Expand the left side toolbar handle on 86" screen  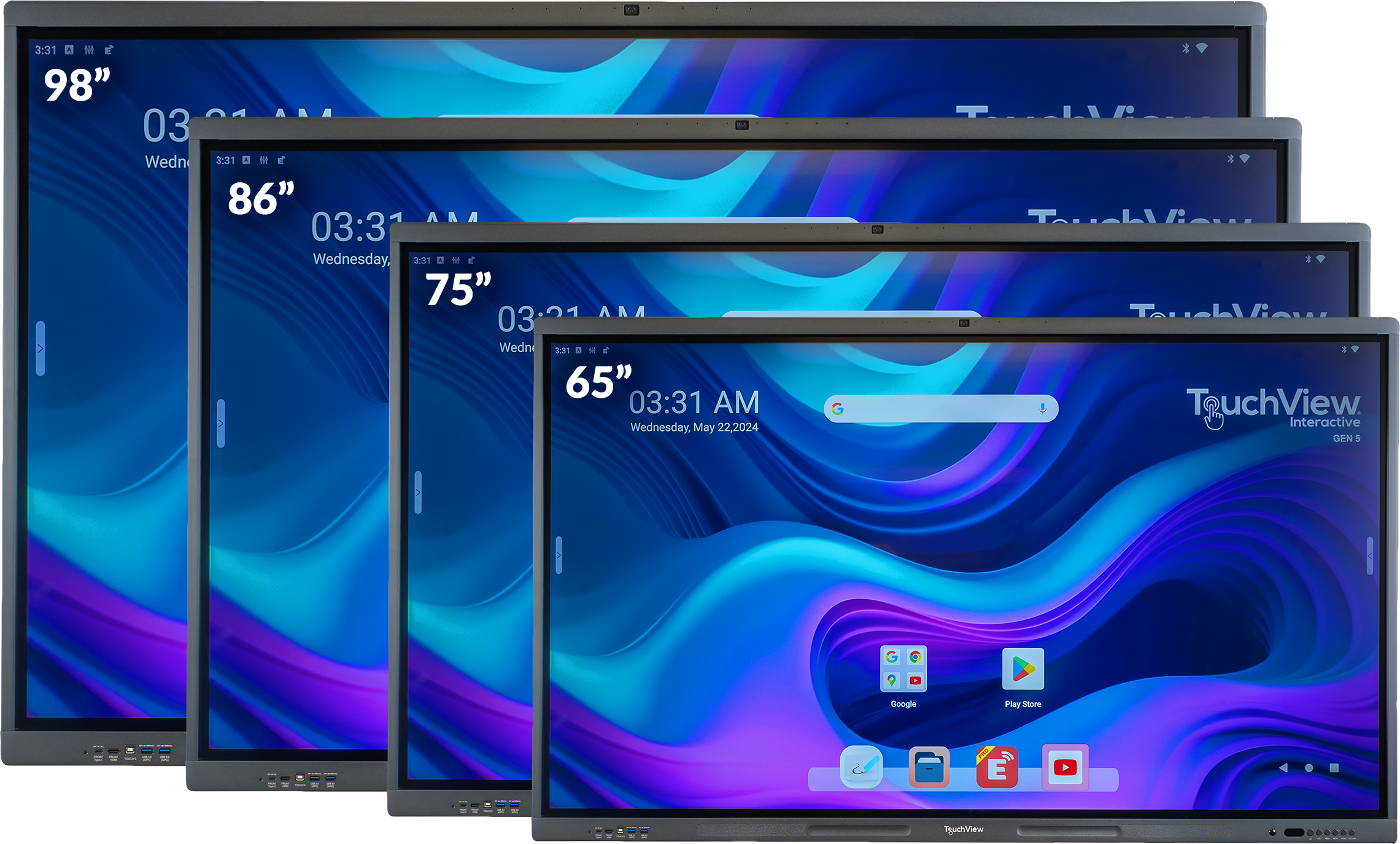click(221, 424)
